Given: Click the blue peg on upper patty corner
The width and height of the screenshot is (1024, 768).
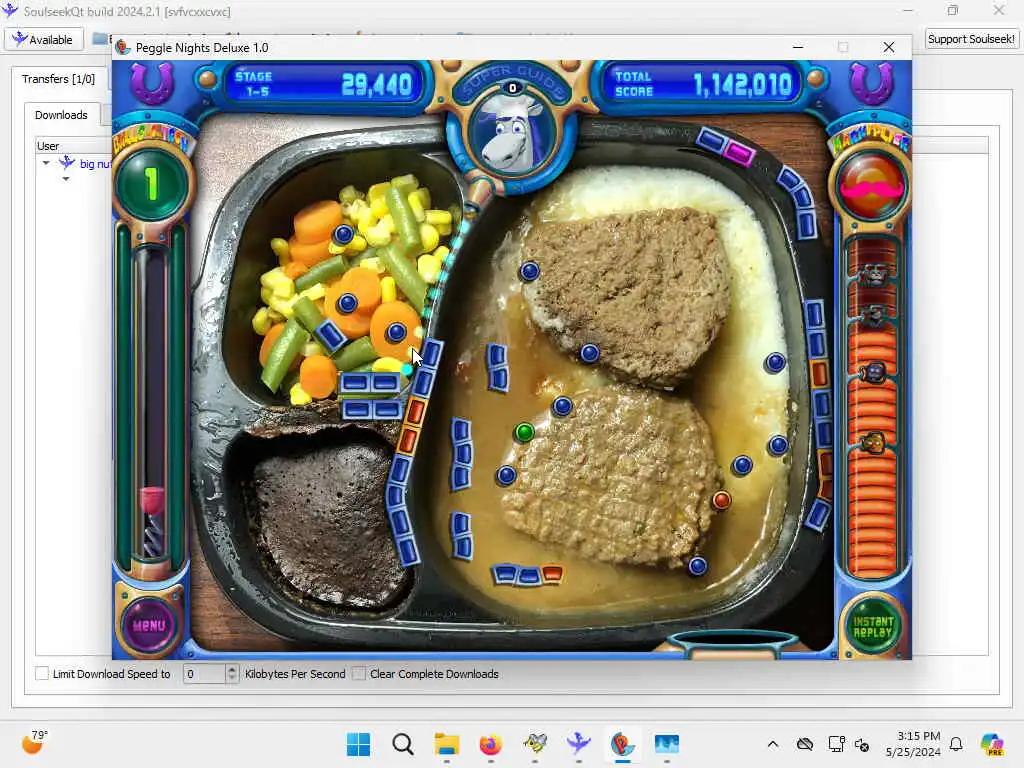Looking at the screenshot, I should click(530, 270).
